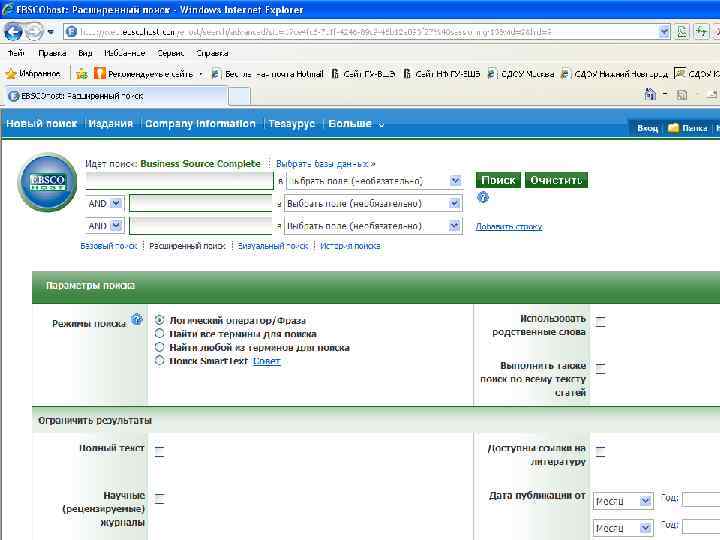The image size is (720, 540).
Task: Click the Выбрать базы данных link
Action: click(326, 163)
